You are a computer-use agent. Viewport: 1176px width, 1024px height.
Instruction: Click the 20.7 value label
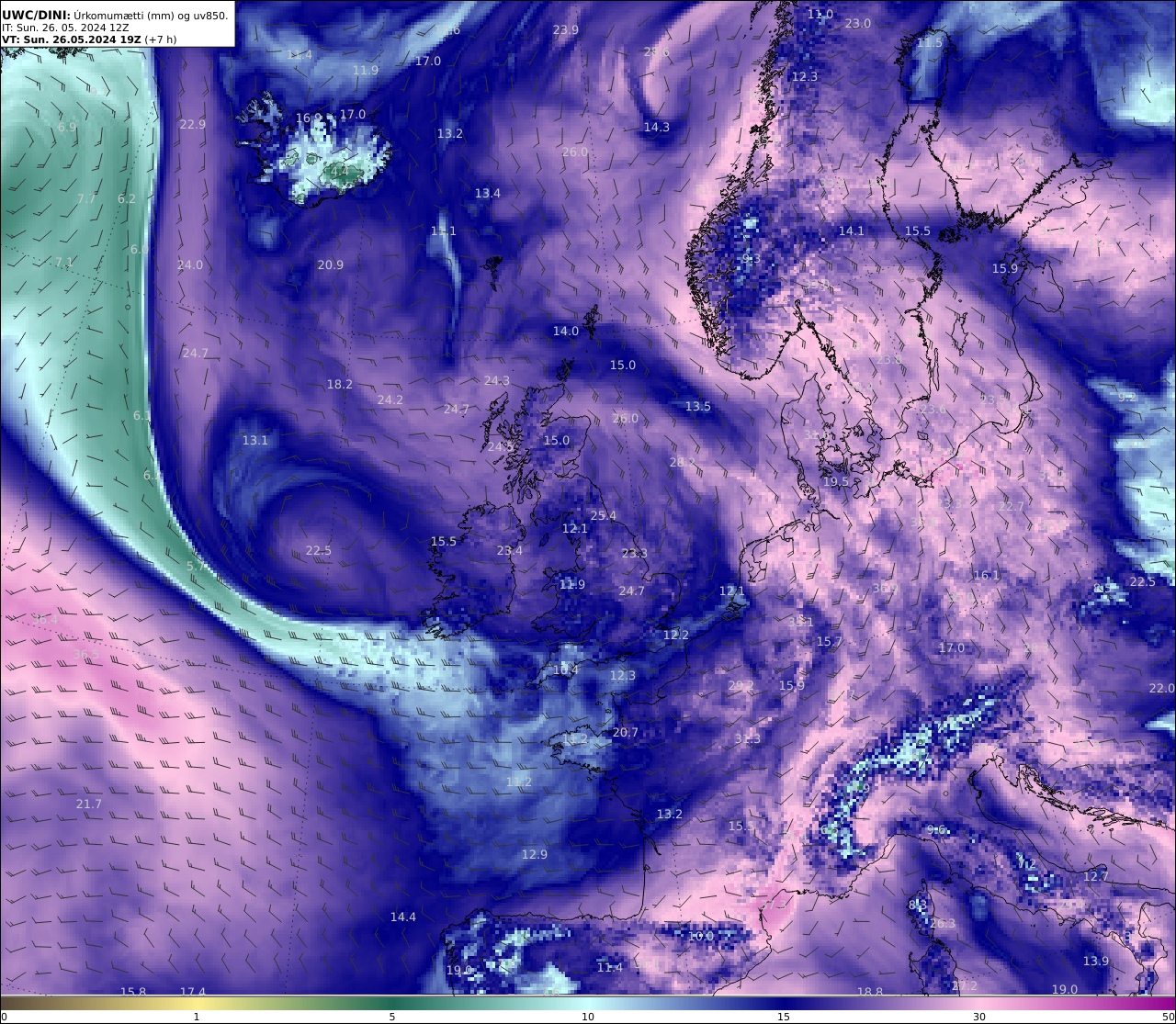[625, 732]
